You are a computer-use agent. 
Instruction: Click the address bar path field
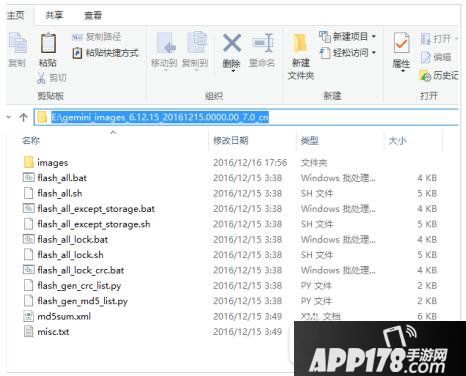(x=247, y=117)
